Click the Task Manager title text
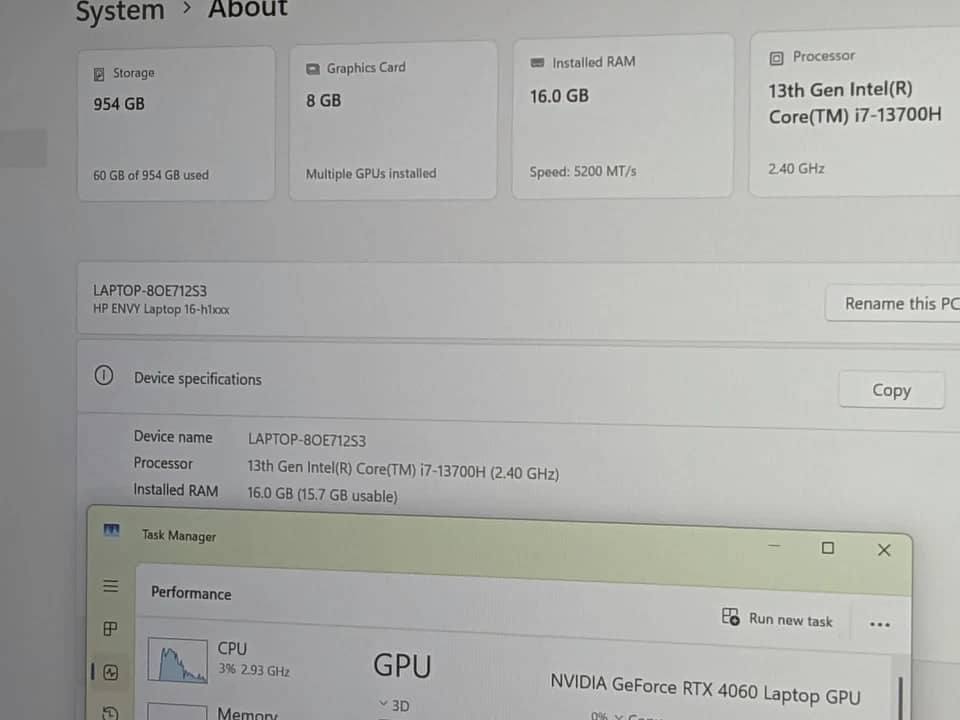Viewport: 960px width, 720px height. [179, 536]
